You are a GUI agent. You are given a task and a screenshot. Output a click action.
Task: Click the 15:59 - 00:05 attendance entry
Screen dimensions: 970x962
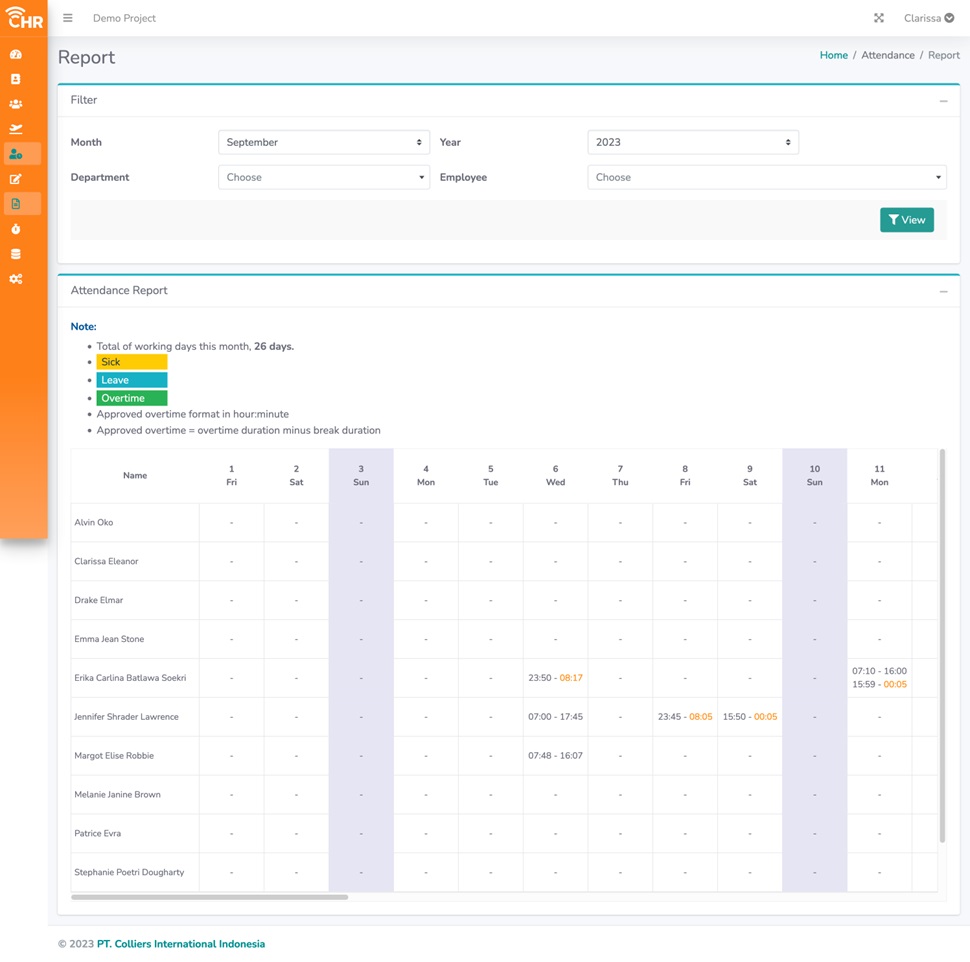point(879,684)
